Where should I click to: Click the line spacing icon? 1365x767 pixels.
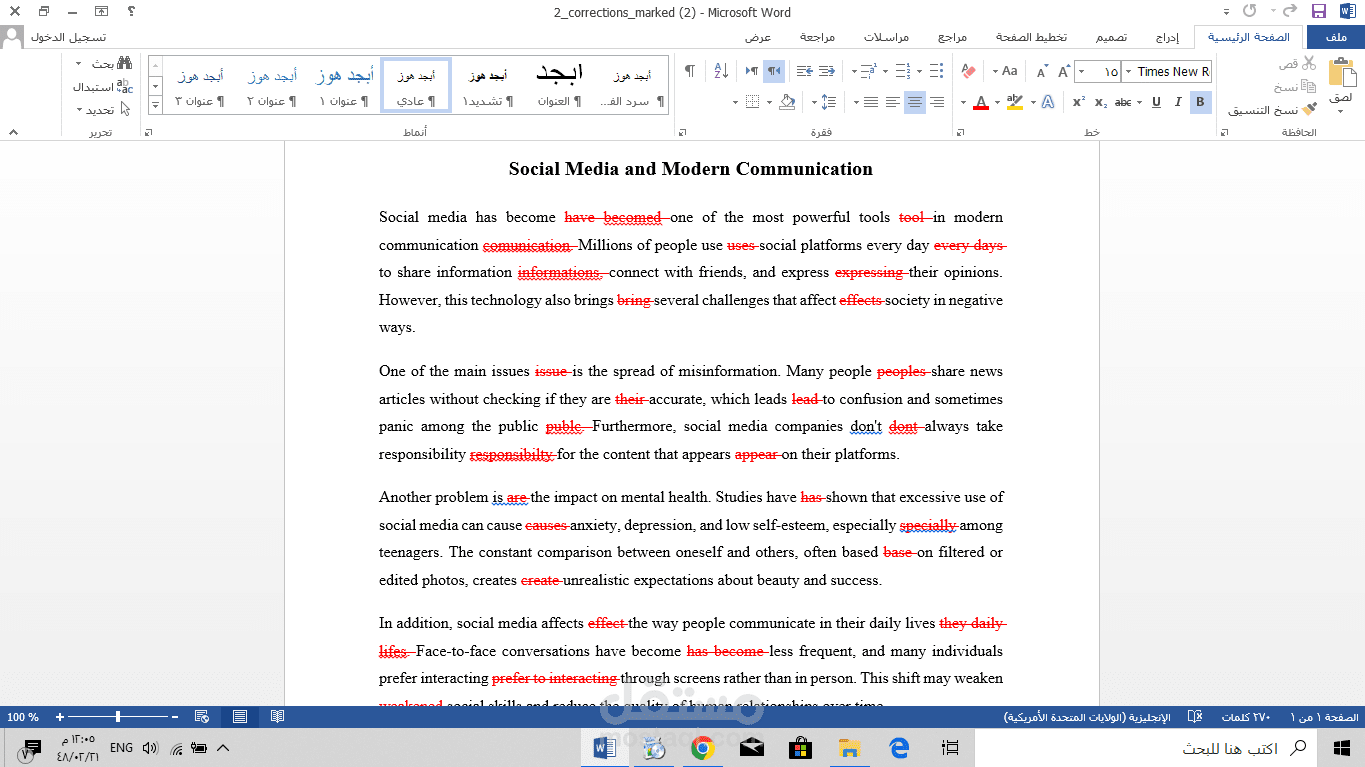click(827, 102)
